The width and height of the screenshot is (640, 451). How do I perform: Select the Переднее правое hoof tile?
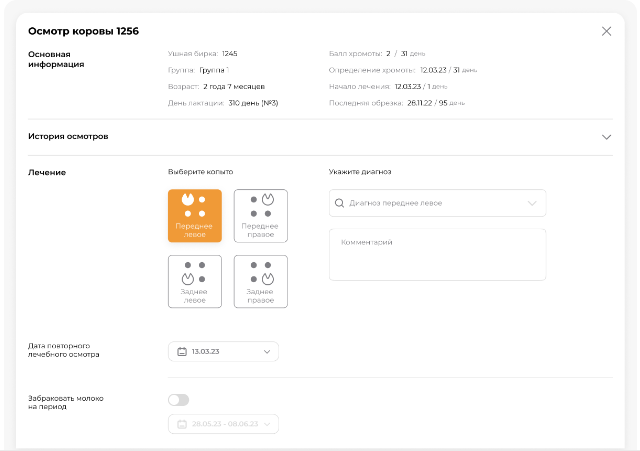point(260,216)
